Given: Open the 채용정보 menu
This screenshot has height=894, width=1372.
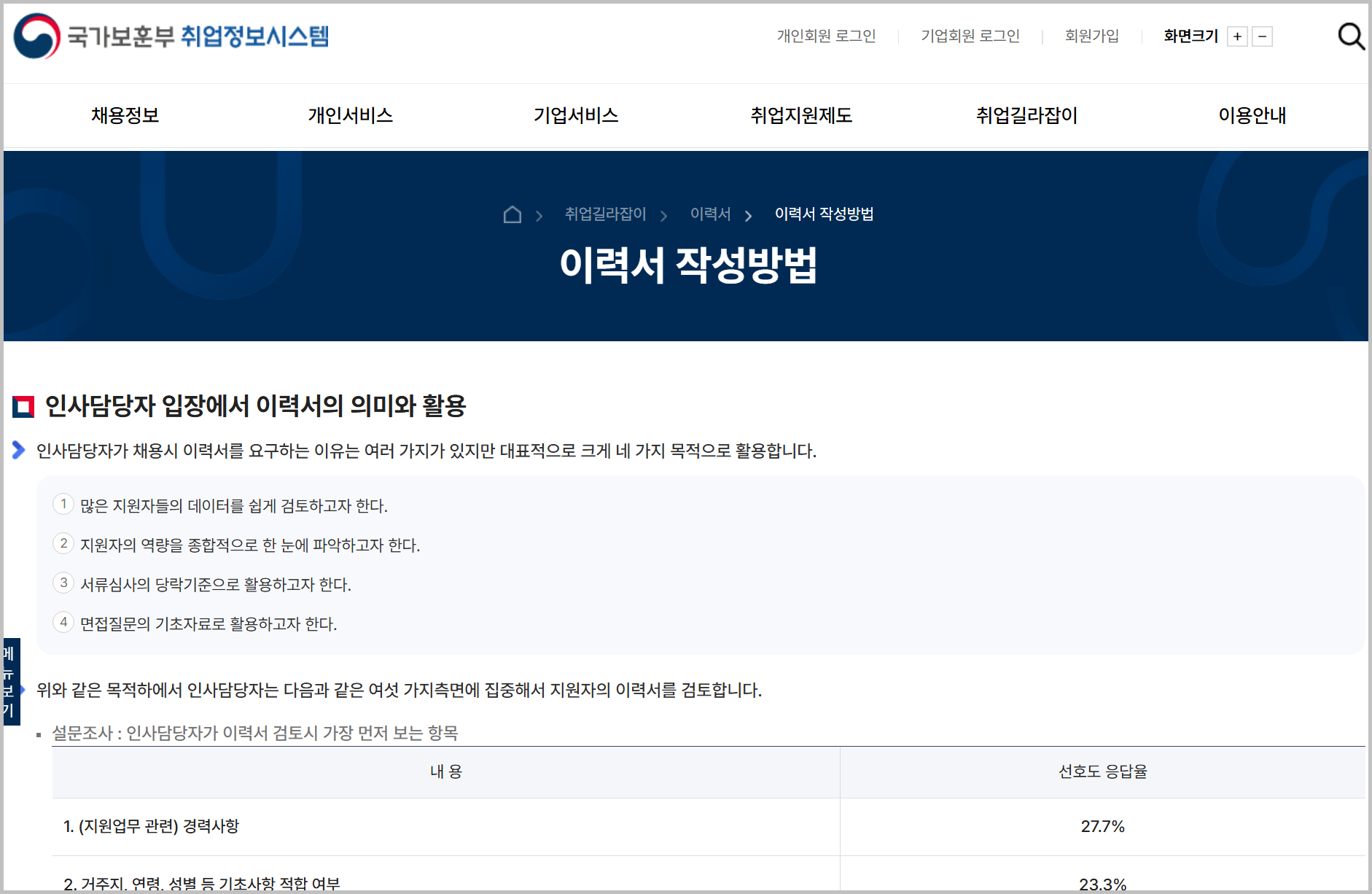Looking at the screenshot, I should (125, 115).
